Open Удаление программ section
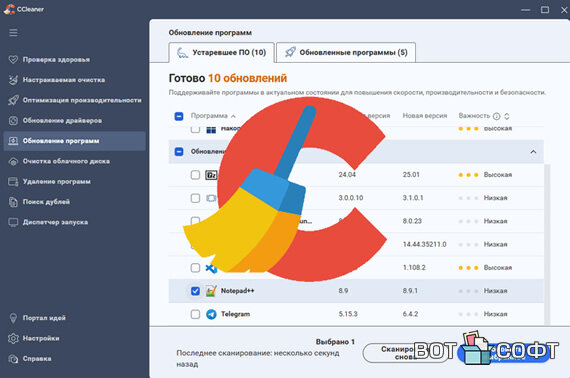The image size is (570, 378). click(57, 182)
